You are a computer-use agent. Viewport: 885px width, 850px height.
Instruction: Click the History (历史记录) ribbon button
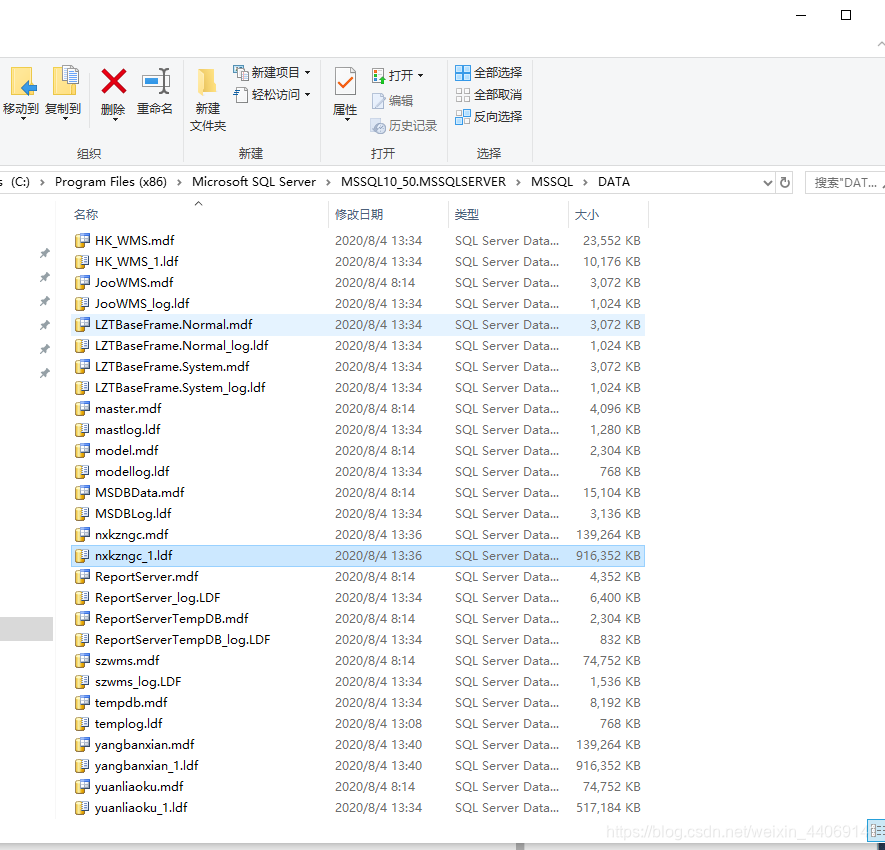click(404, 126)
